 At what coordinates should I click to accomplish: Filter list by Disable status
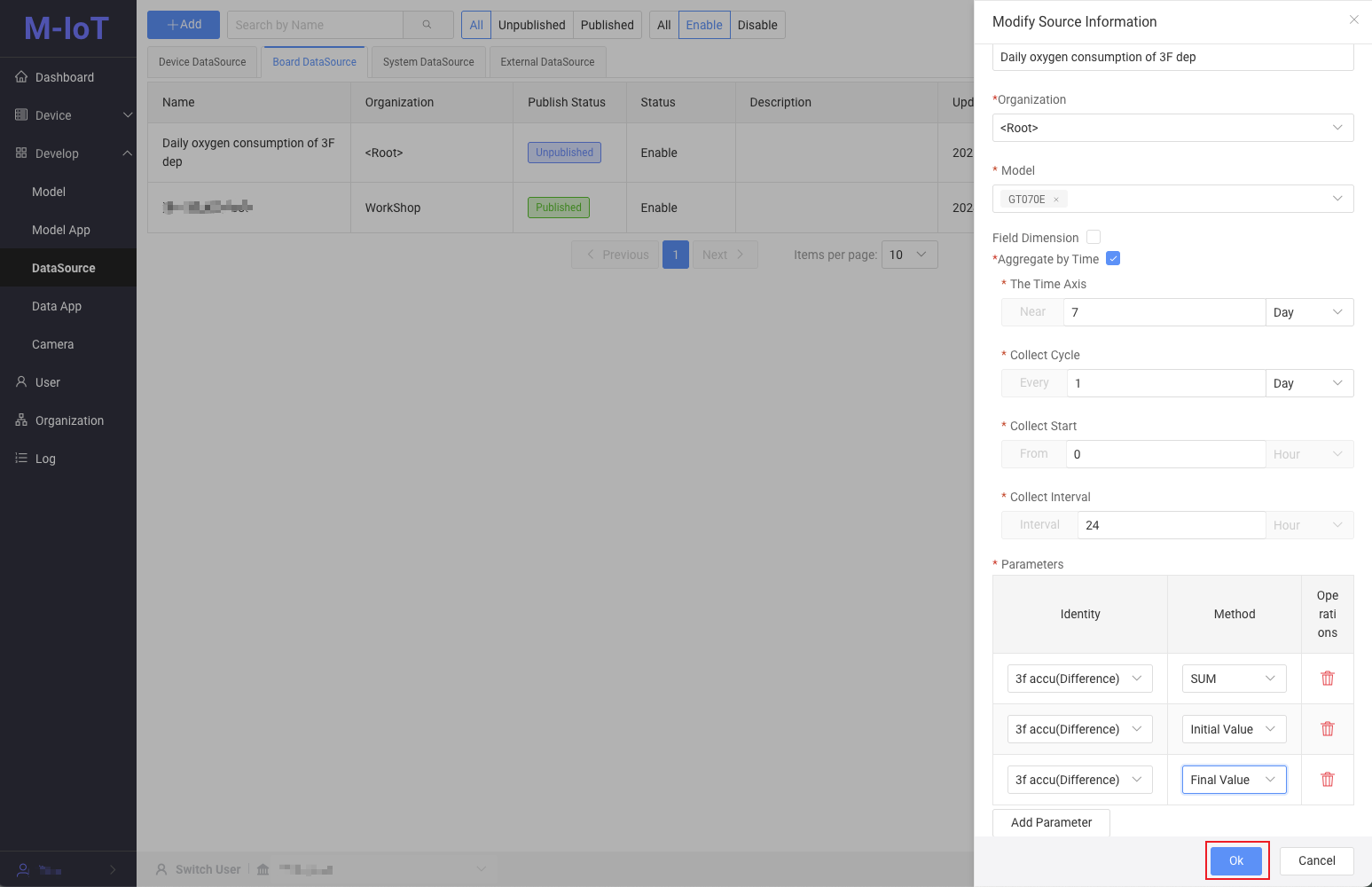pyautogui.click(x=757, y=25)
